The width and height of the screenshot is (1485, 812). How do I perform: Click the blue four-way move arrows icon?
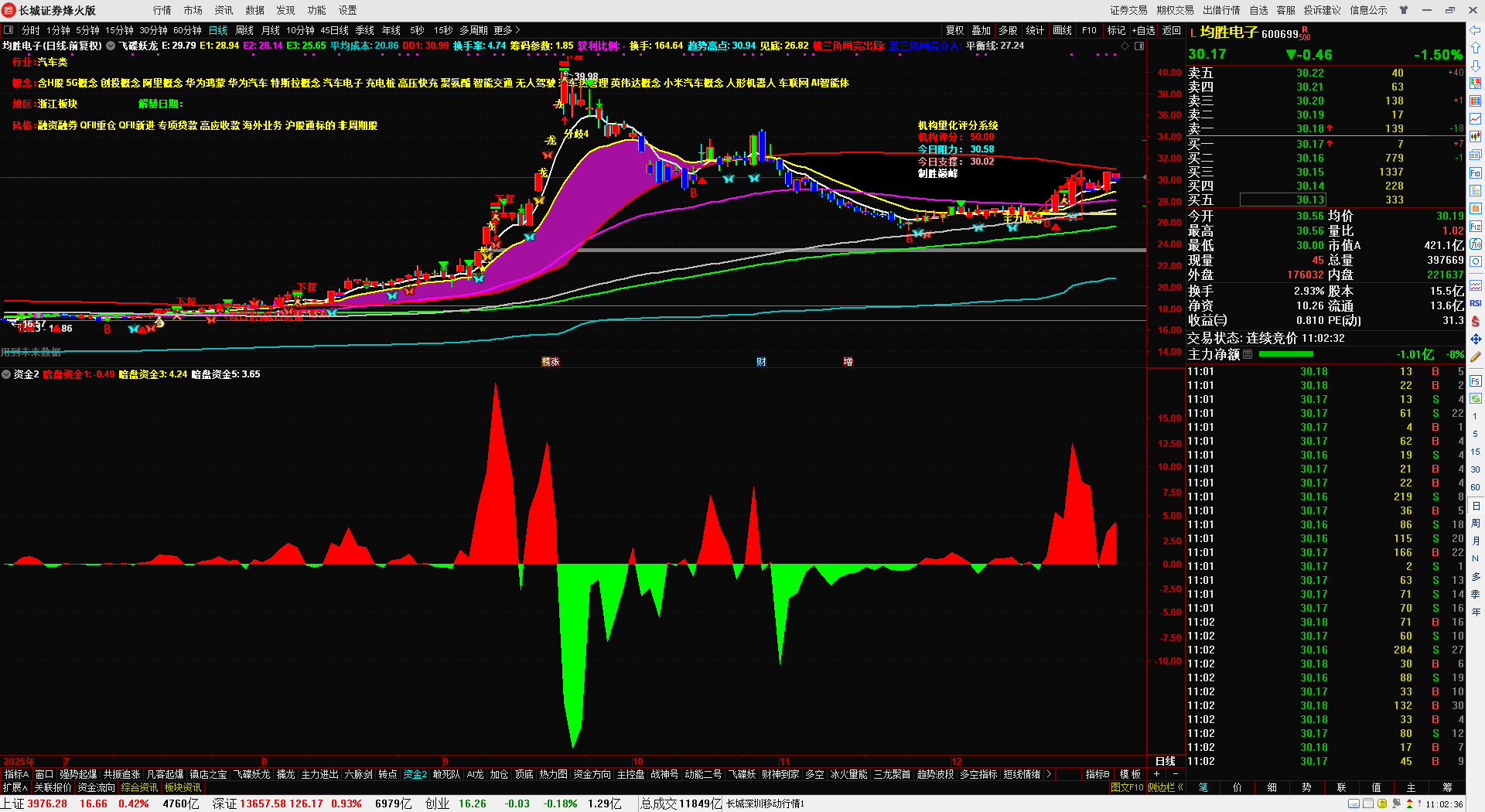pos(1476,339)
